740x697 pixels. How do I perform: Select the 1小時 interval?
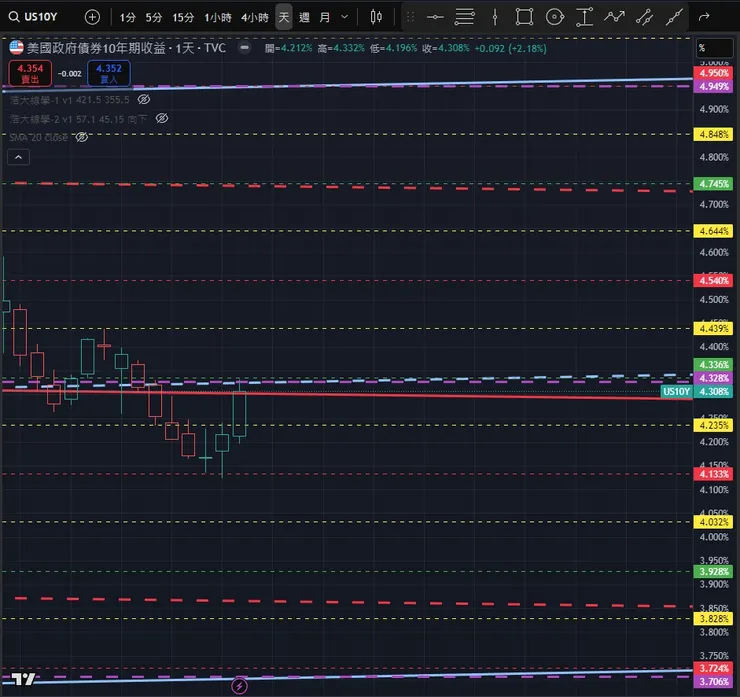218,17
